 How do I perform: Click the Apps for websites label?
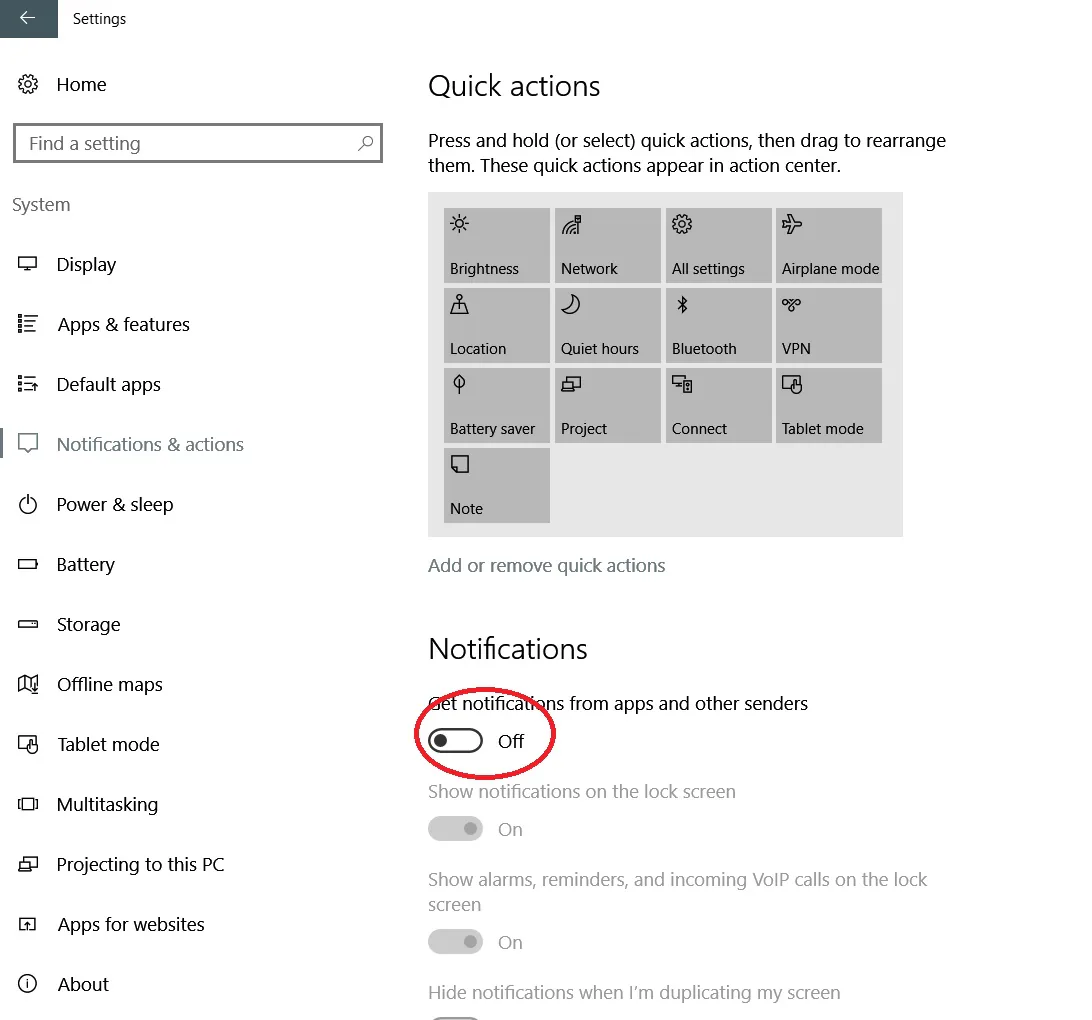click(131, 924)
